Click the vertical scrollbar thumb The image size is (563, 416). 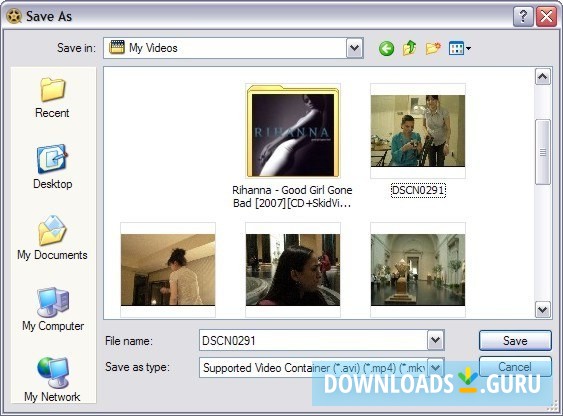click(543, 152)
